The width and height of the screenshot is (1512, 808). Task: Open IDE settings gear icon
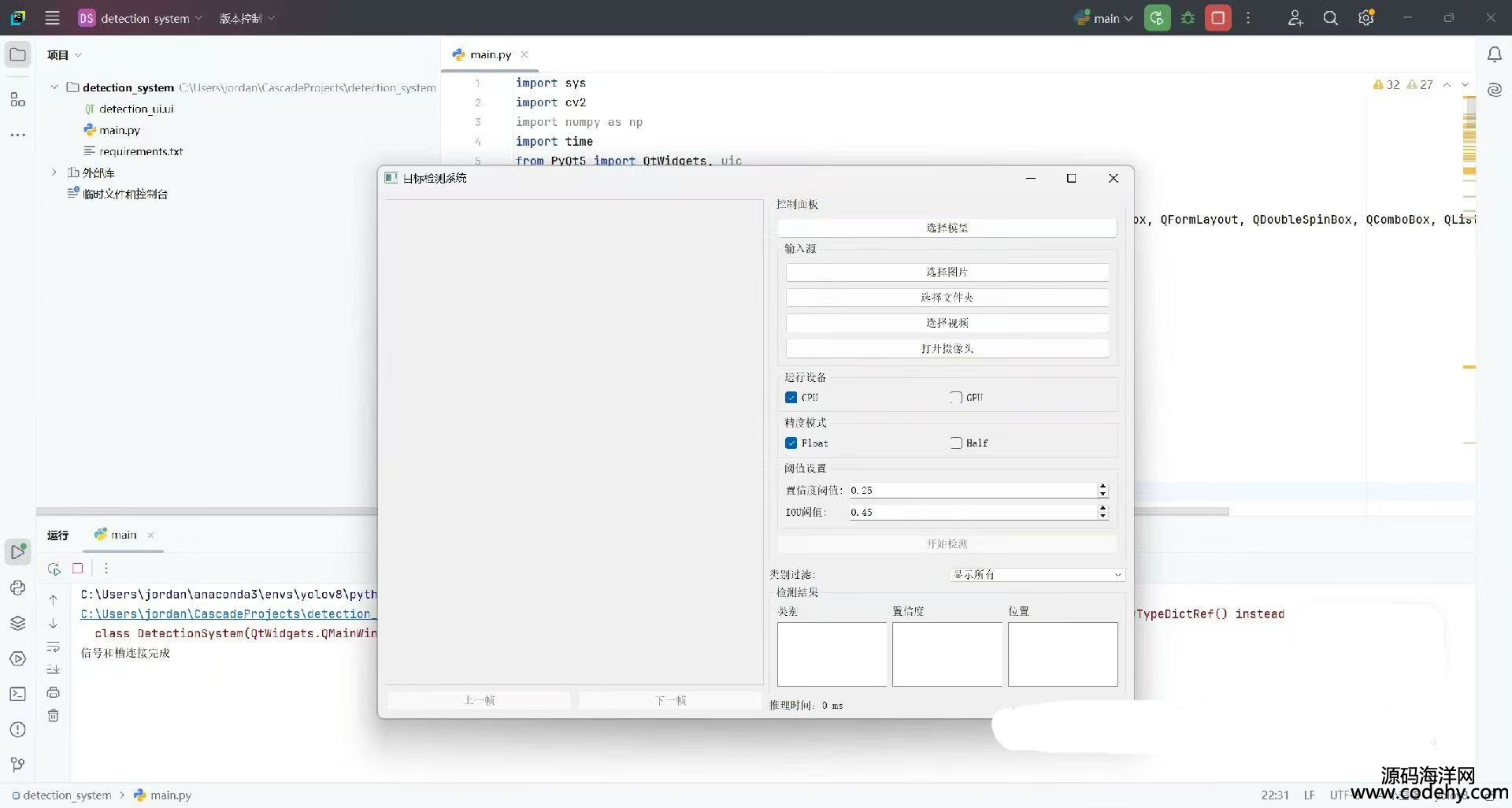(x=1366, y=18)
